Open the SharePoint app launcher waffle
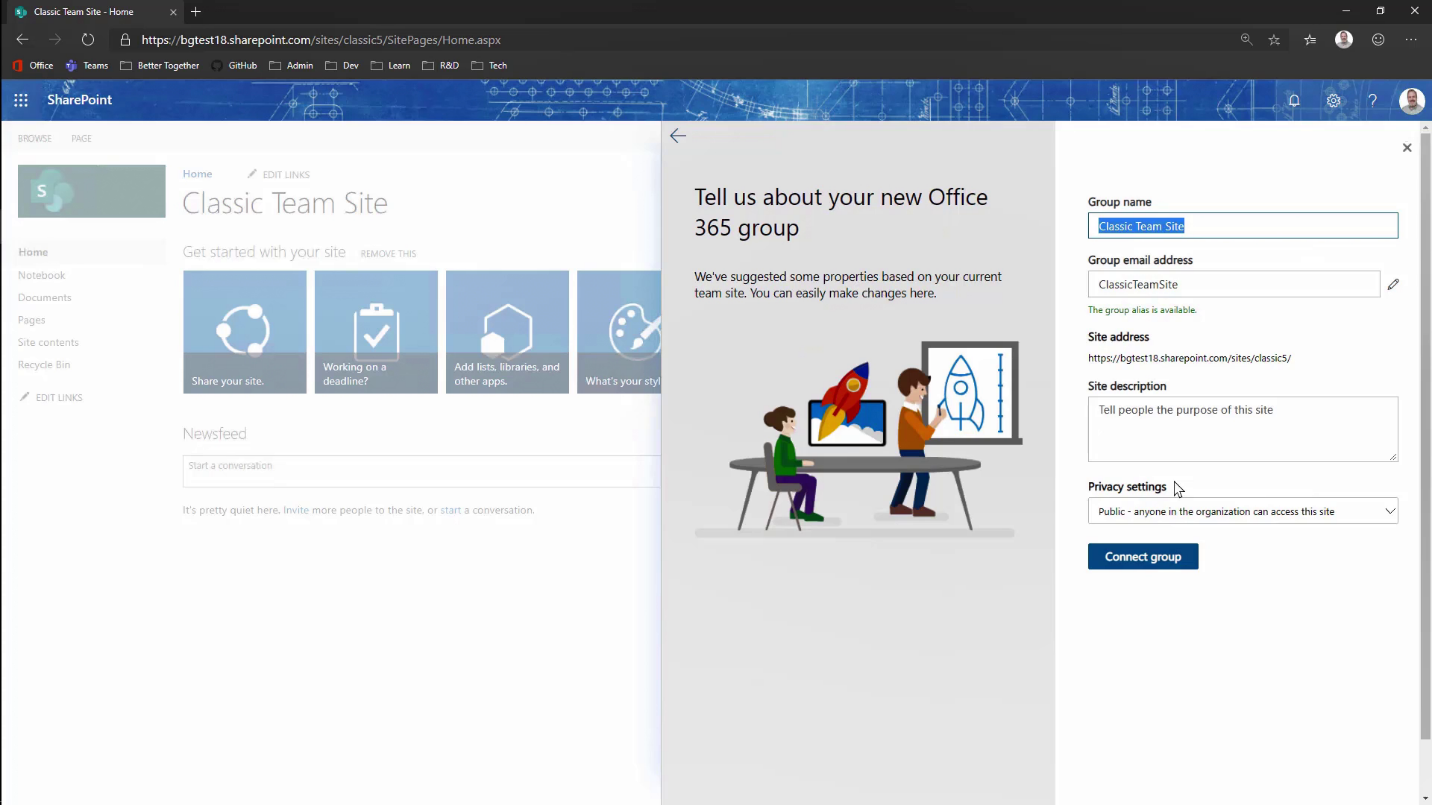The image size is (1432, 805). point(21,100)
